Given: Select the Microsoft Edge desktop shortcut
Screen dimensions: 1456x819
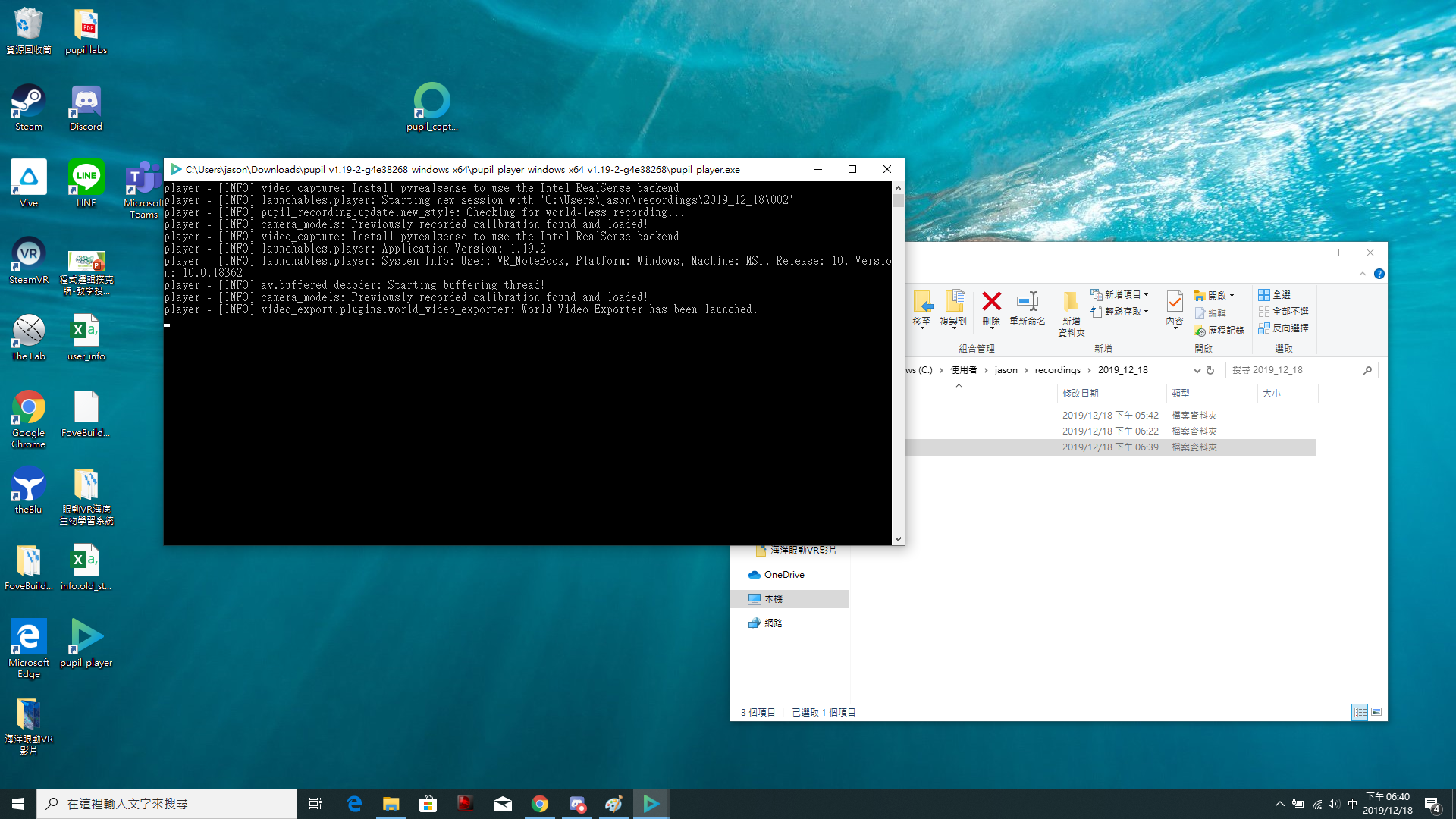Looking at the screenshot, I should coord(29,648).
